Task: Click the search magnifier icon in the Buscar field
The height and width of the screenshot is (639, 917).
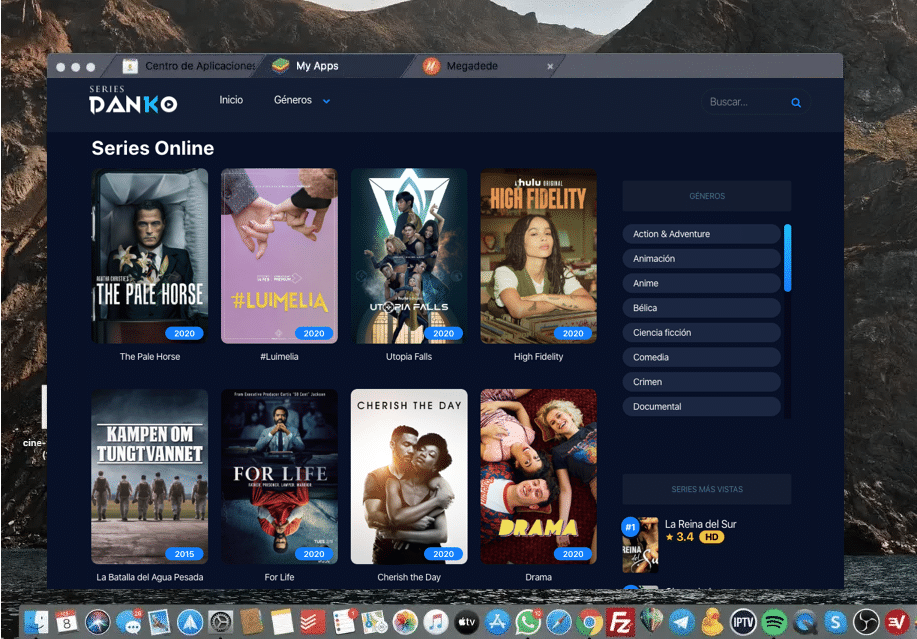Action: 796,103
